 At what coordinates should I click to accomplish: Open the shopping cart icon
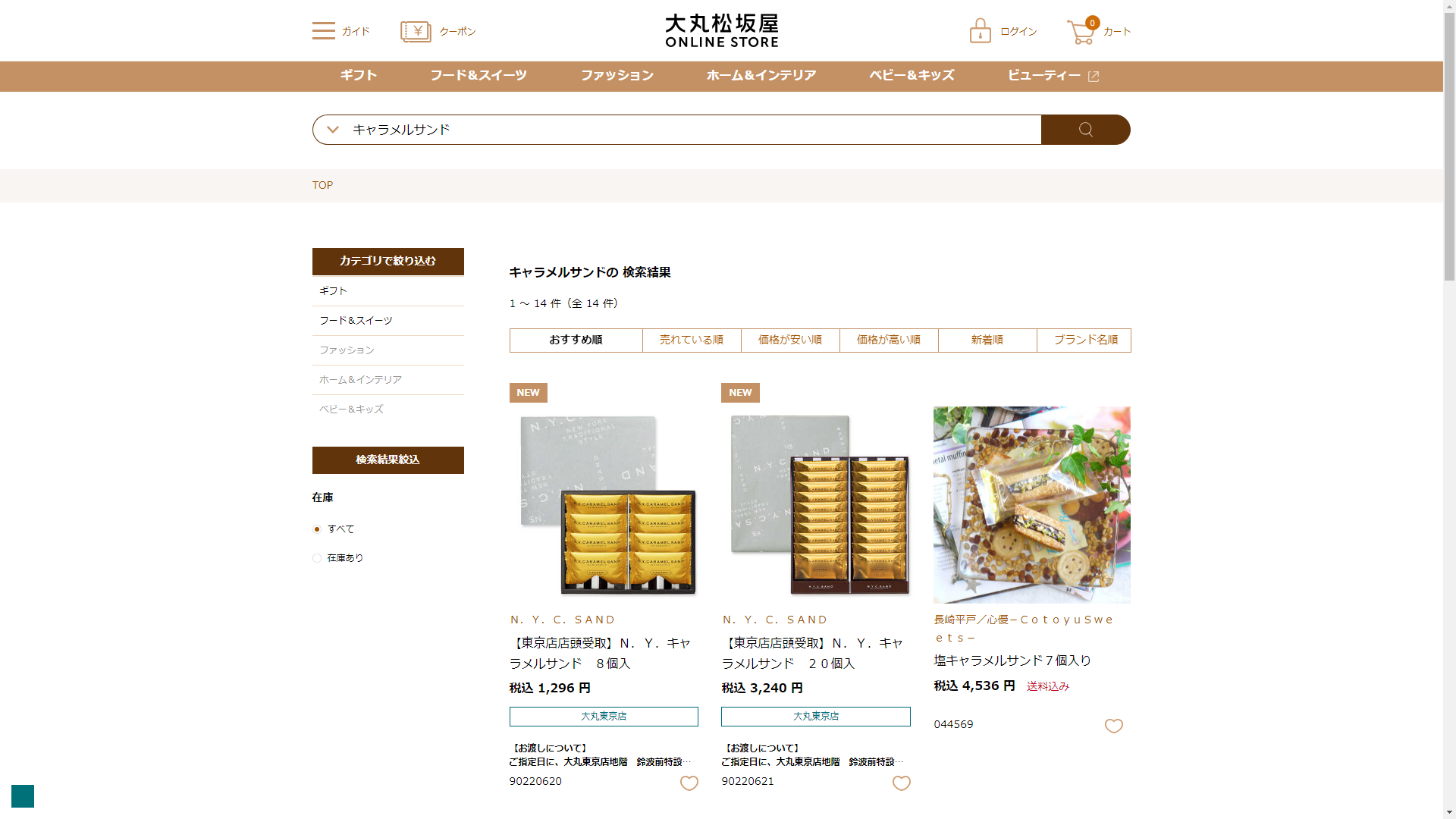tap(1081, 32)
